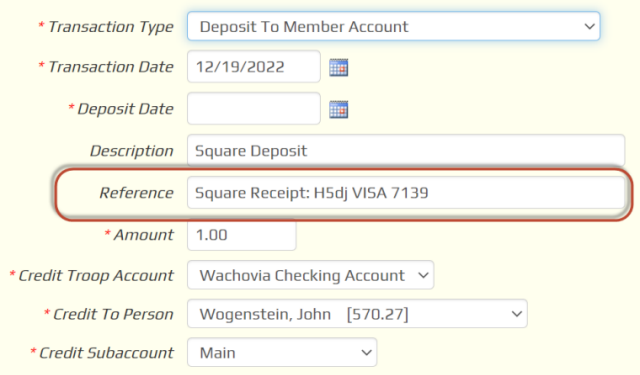Click the Credit Troop Account label
Image resolution: width=640 pixels, height=375 pixels.
pyautogui.click(x=96, y=276)
